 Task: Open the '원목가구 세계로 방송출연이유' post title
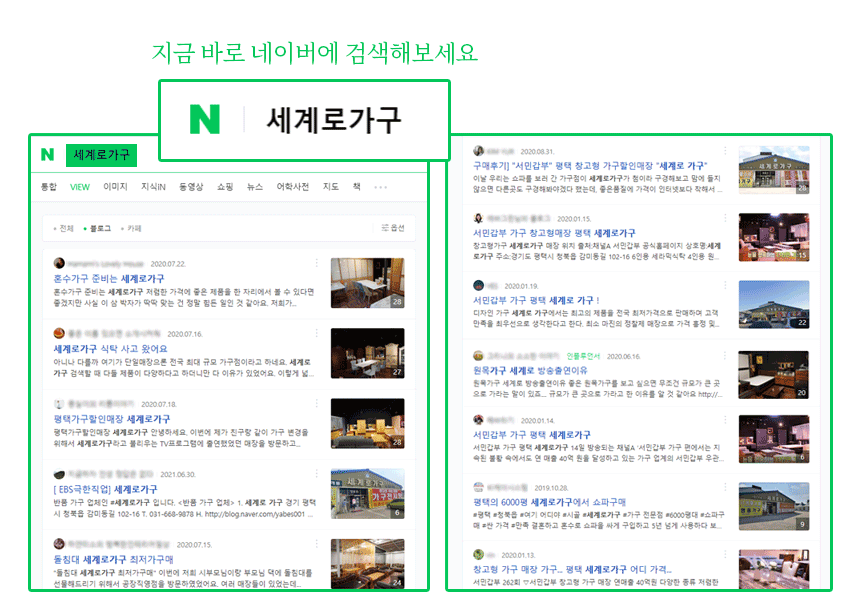tap(530, 370)
